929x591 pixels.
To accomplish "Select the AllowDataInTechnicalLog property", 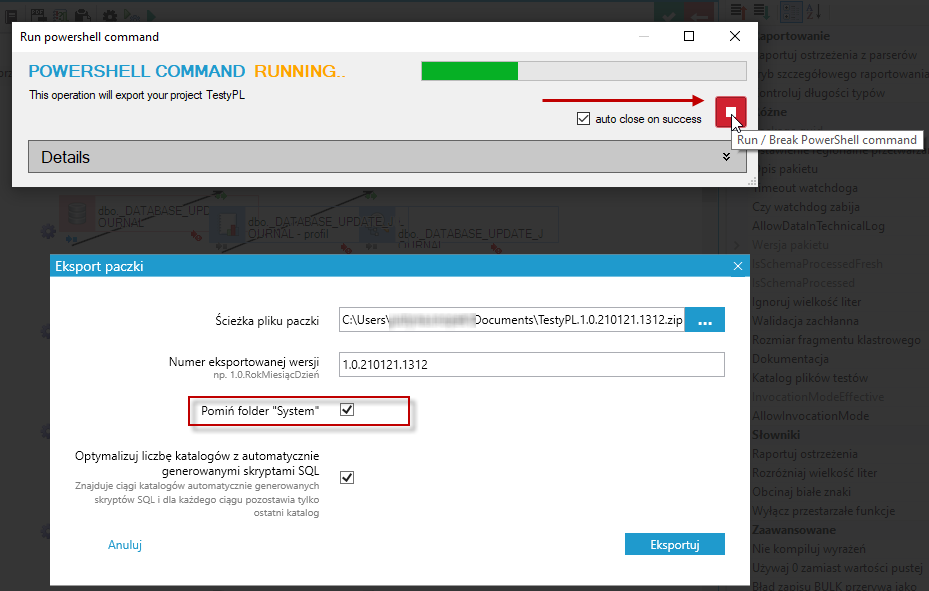I will coord(818,226).
